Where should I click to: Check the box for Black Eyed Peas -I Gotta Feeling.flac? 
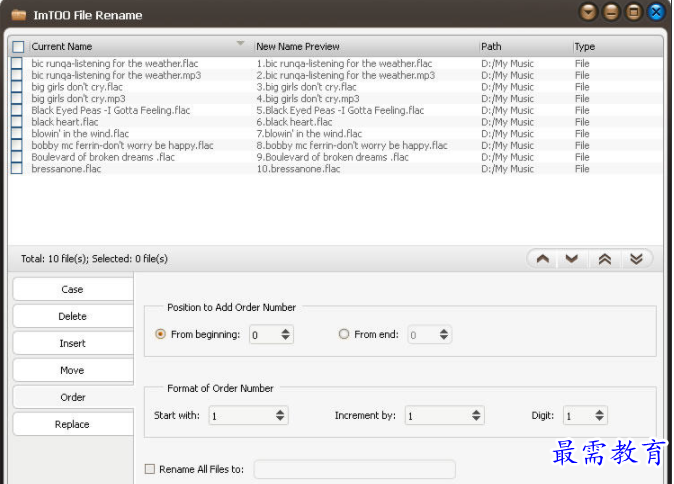point(17,110)
